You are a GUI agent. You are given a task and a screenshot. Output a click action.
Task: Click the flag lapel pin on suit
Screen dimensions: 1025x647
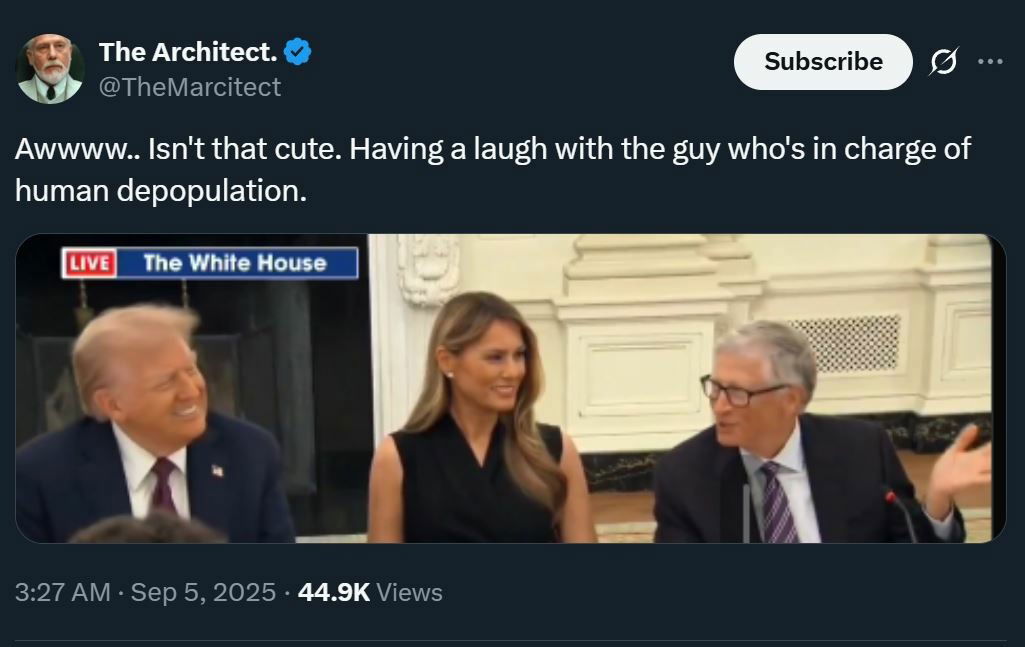point(217,470)
